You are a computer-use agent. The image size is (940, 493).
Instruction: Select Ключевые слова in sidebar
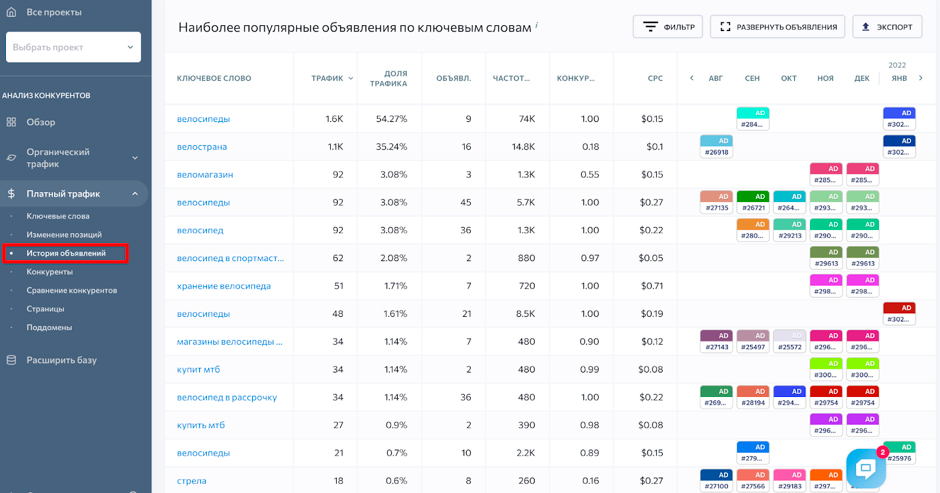coord(58,216)
